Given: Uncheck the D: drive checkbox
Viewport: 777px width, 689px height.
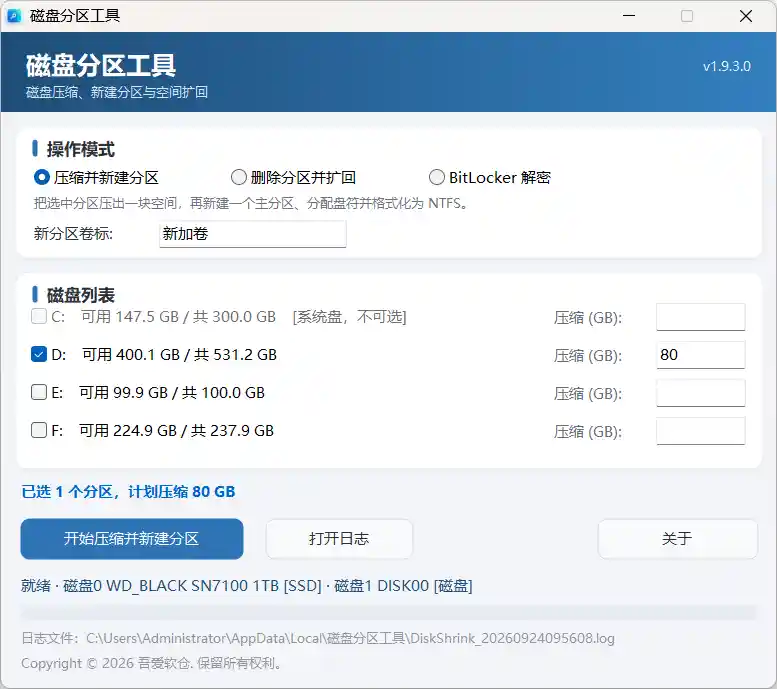Looking at the screenshot, I should tap(39, 354).
